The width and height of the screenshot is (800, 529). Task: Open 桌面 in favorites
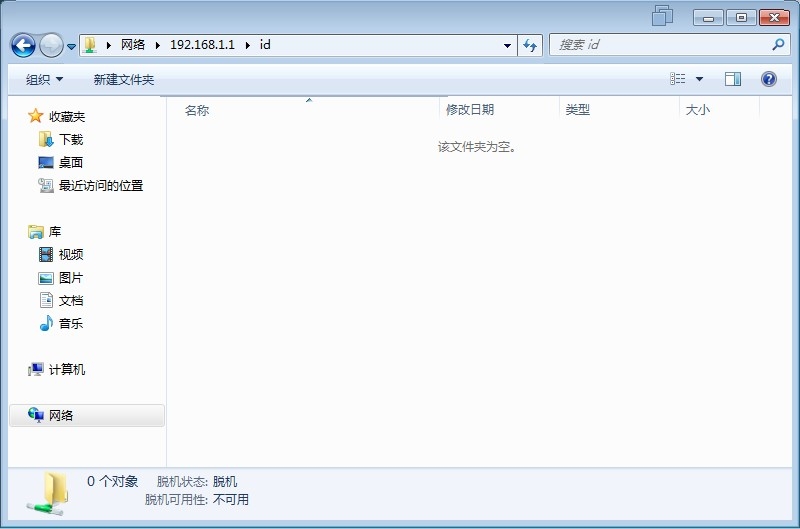tap(70, 162)
